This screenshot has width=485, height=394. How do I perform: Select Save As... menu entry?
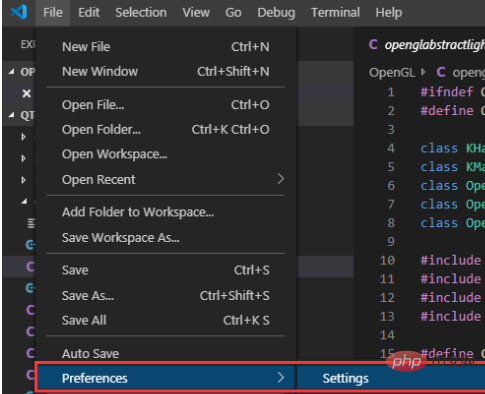pos(166,295)
